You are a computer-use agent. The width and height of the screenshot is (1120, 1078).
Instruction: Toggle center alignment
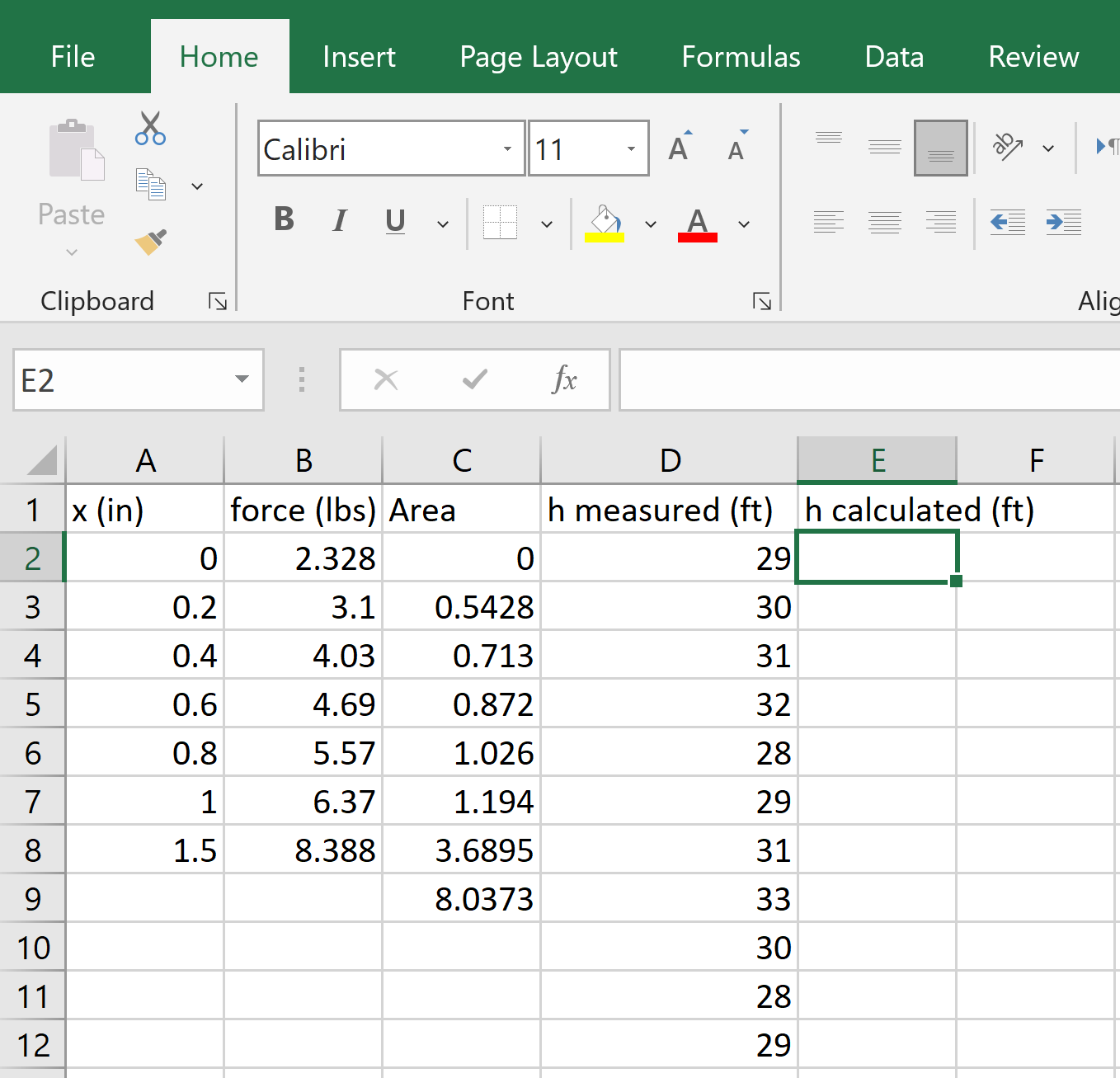coord(885,223)
